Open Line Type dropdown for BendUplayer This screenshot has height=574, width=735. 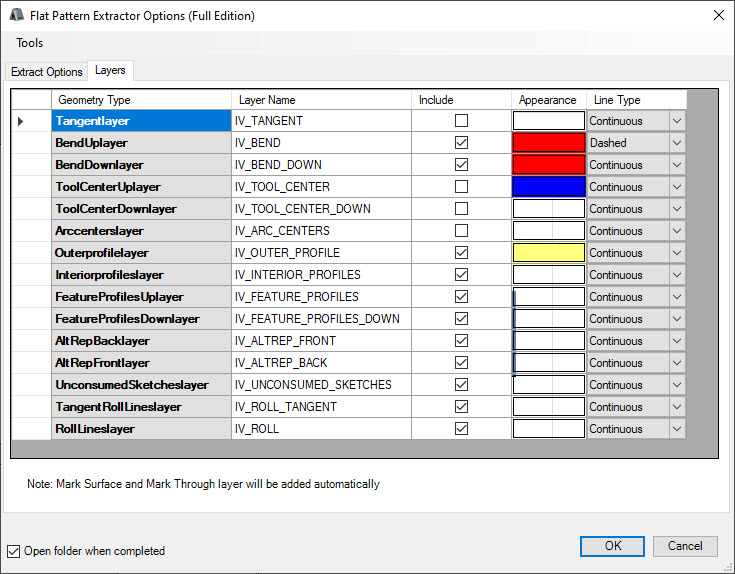[x=677, y=143]
